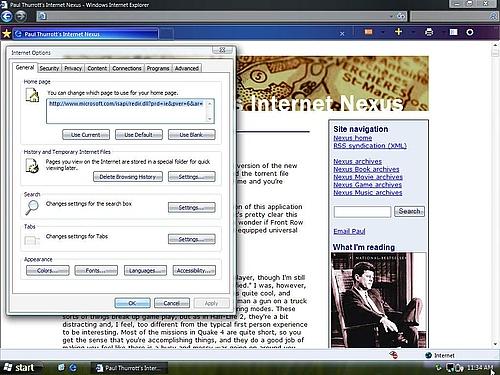Close the tab using its X button
500x375 pixels.
click(x=342, y=34)
